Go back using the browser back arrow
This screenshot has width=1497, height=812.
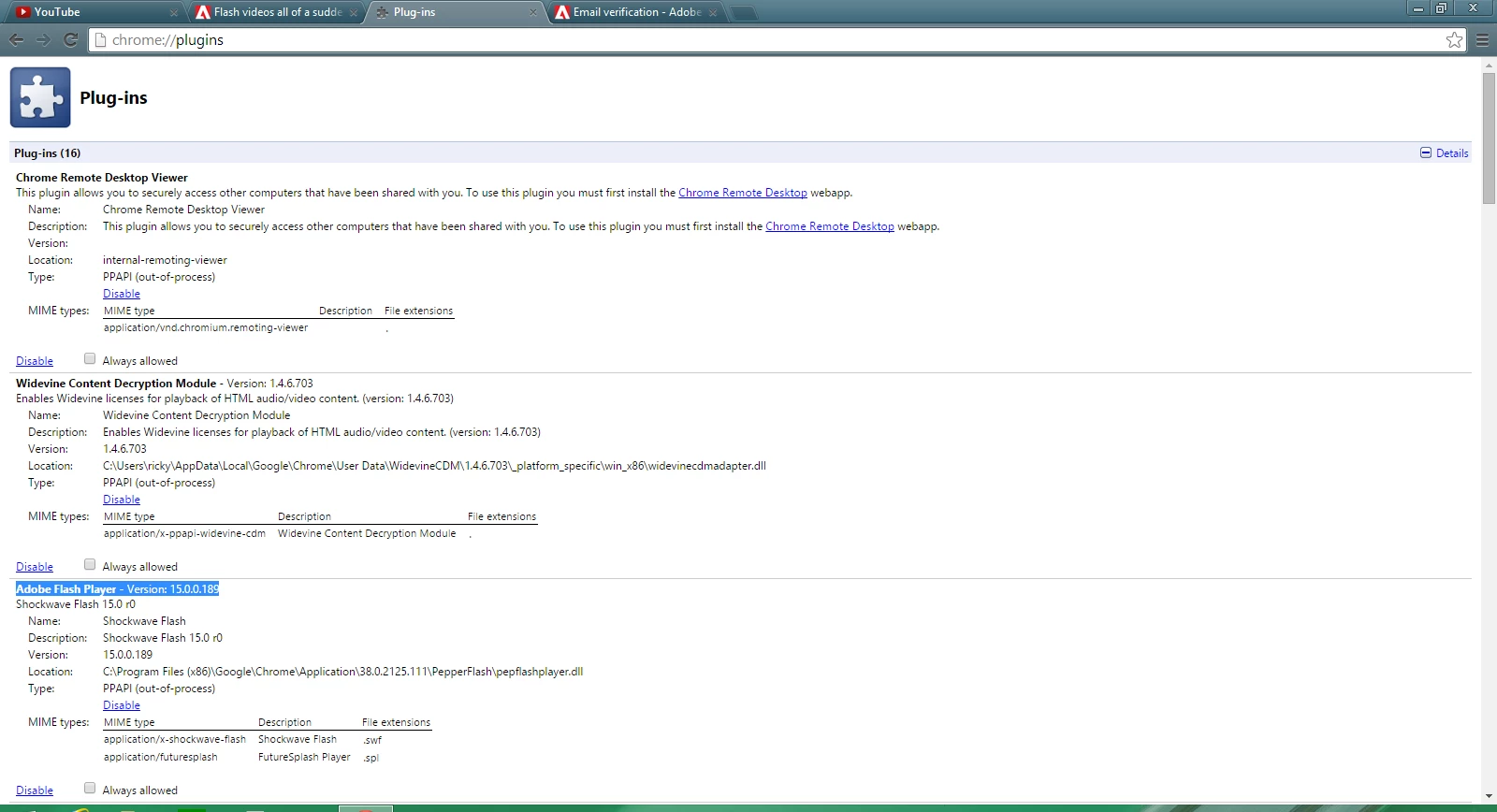[16, 40]
